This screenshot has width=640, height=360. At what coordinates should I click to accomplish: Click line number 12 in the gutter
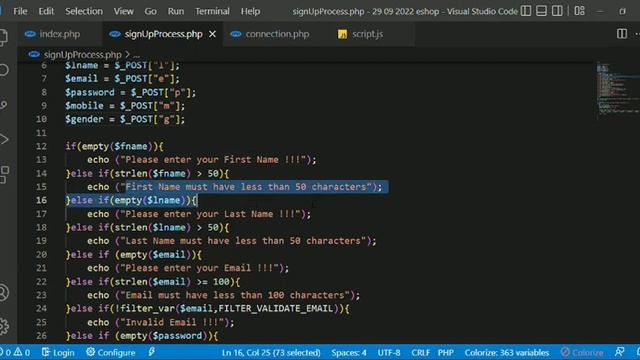41,146
